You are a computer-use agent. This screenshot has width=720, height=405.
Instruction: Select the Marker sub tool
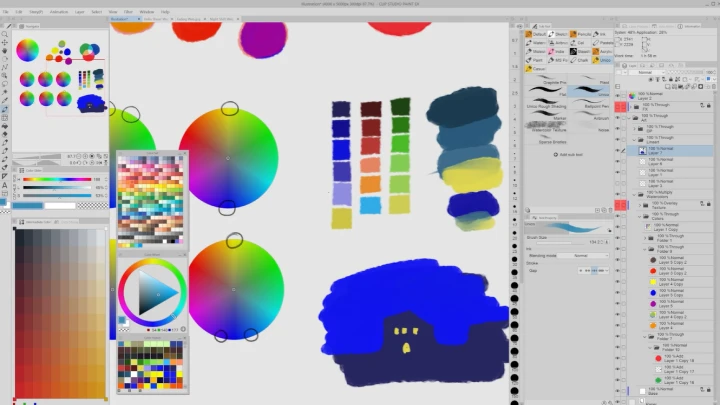click(546, 115)
